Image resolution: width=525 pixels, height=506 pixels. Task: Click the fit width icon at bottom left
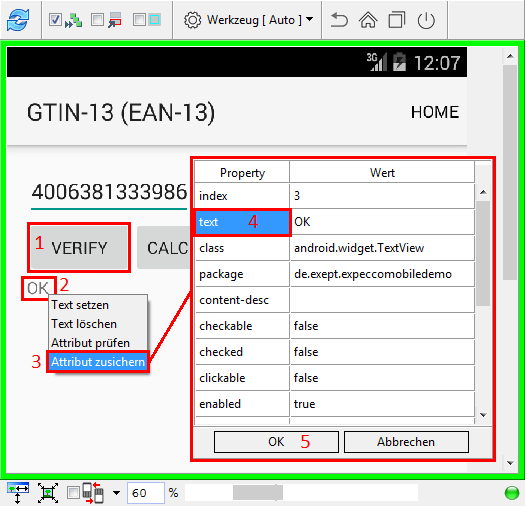[x=18, y=493]
